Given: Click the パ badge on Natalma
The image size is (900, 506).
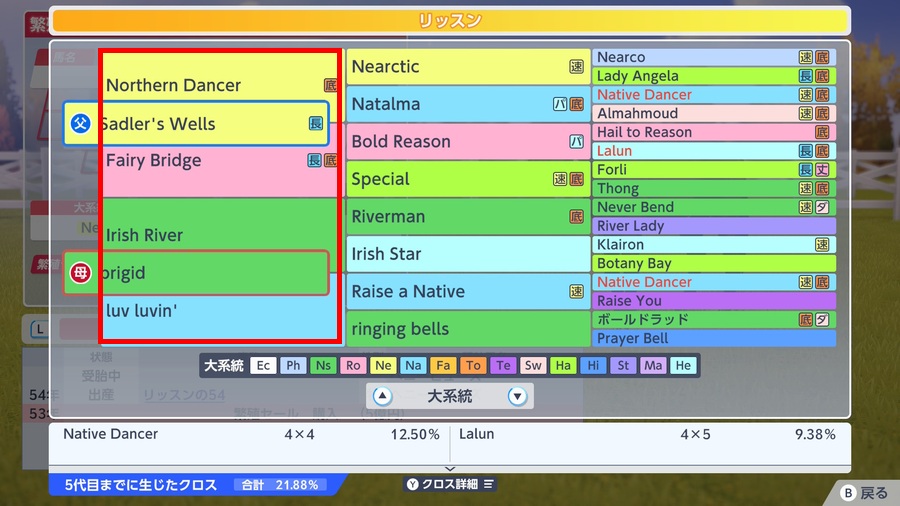Looking at the screenshot, I should tap(560, 104).
